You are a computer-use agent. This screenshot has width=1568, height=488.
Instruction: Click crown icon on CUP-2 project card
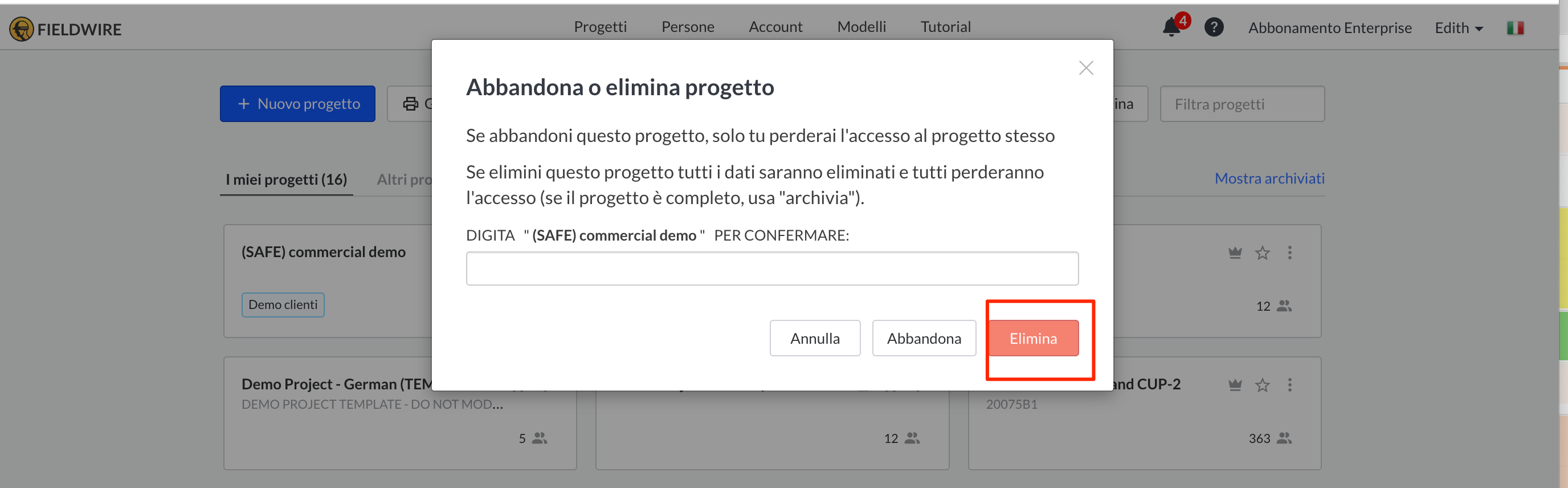coord(1235,385)
